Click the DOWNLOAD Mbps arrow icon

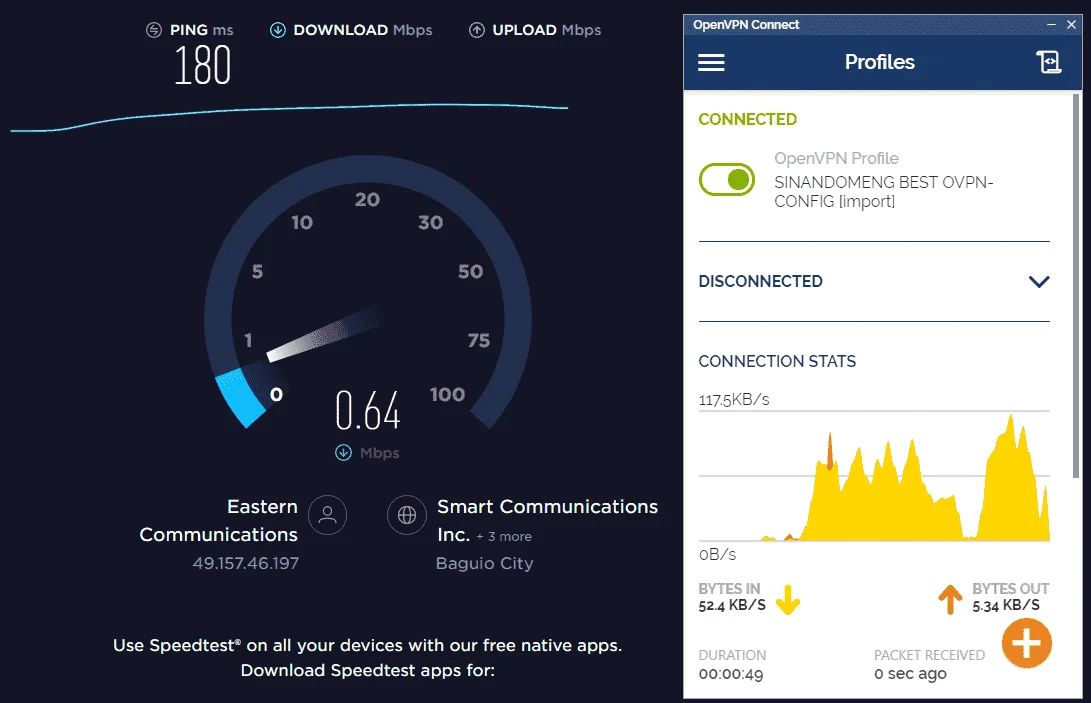tap(278, 30)
